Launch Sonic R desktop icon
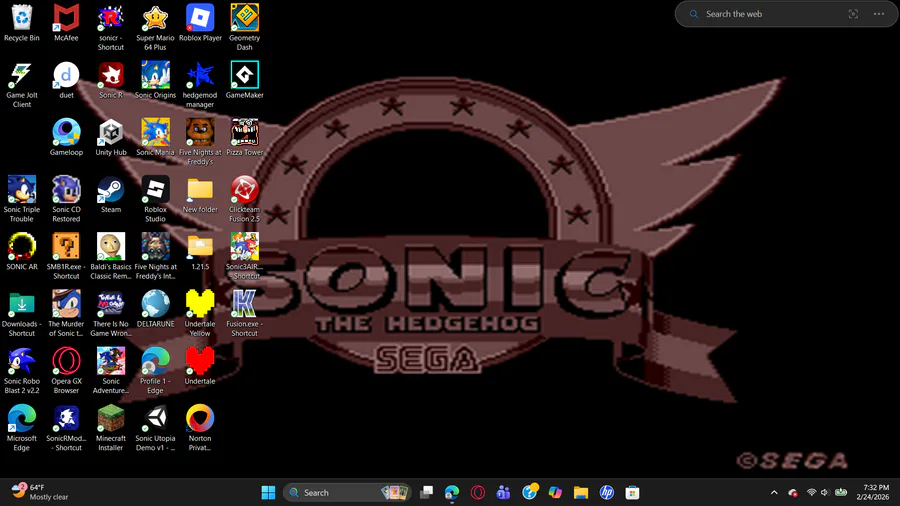 coord(111,80)
